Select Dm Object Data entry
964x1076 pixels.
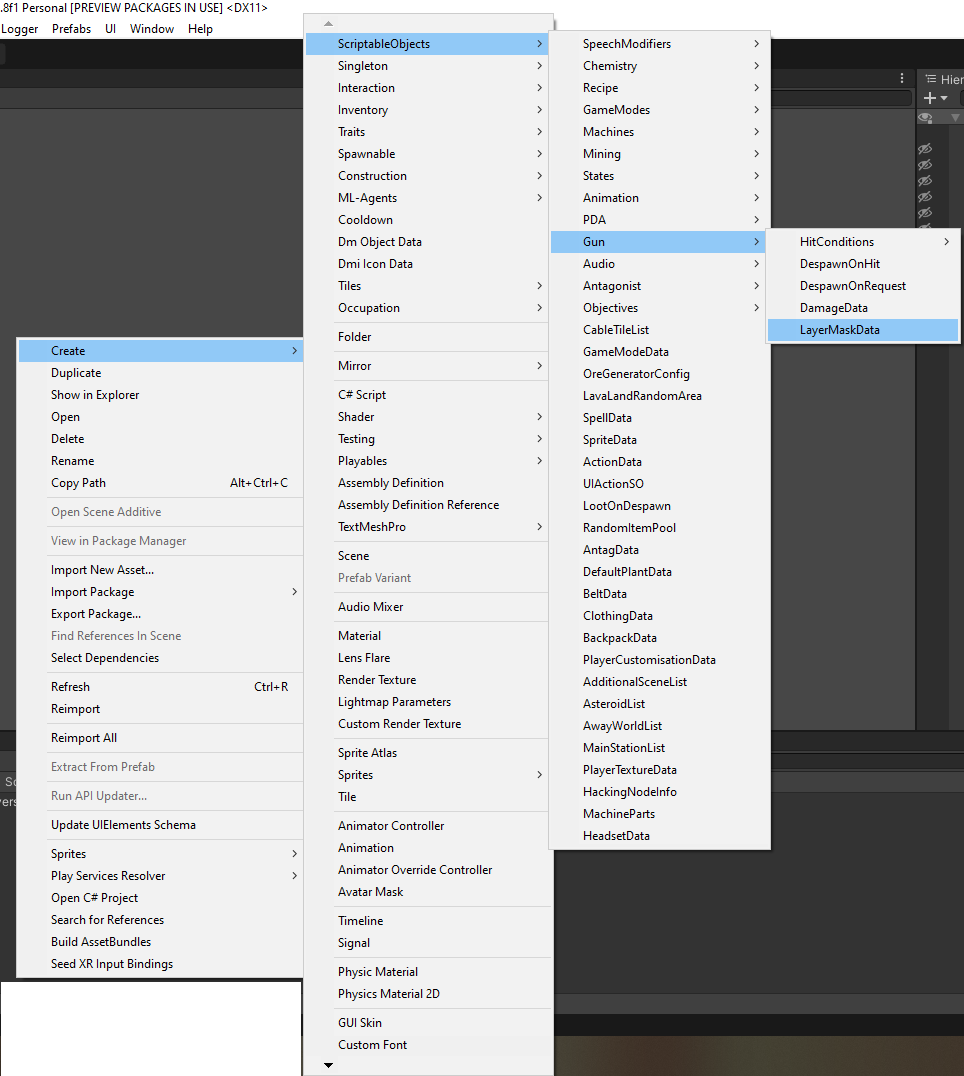click(x=427, y=242)
